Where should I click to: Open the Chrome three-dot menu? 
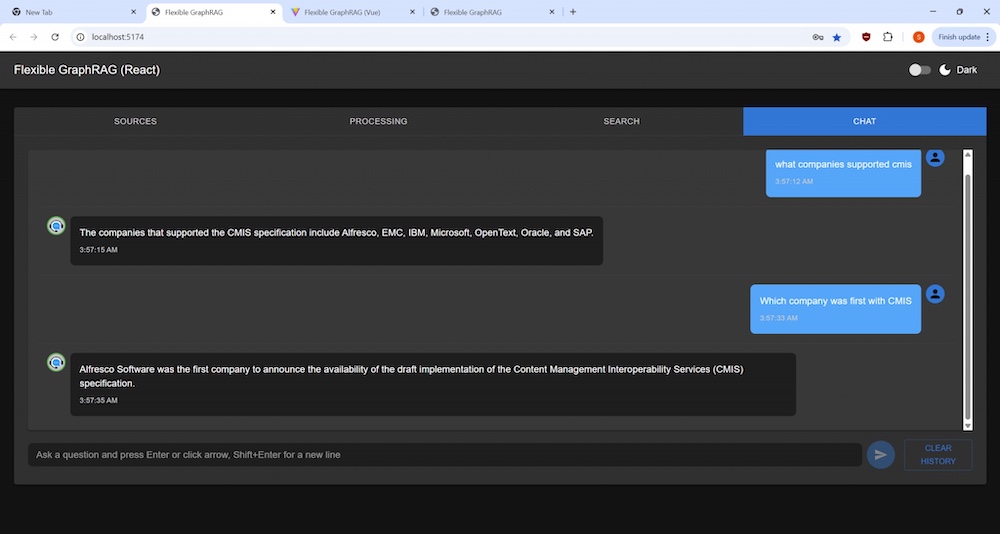coord(987,37)
